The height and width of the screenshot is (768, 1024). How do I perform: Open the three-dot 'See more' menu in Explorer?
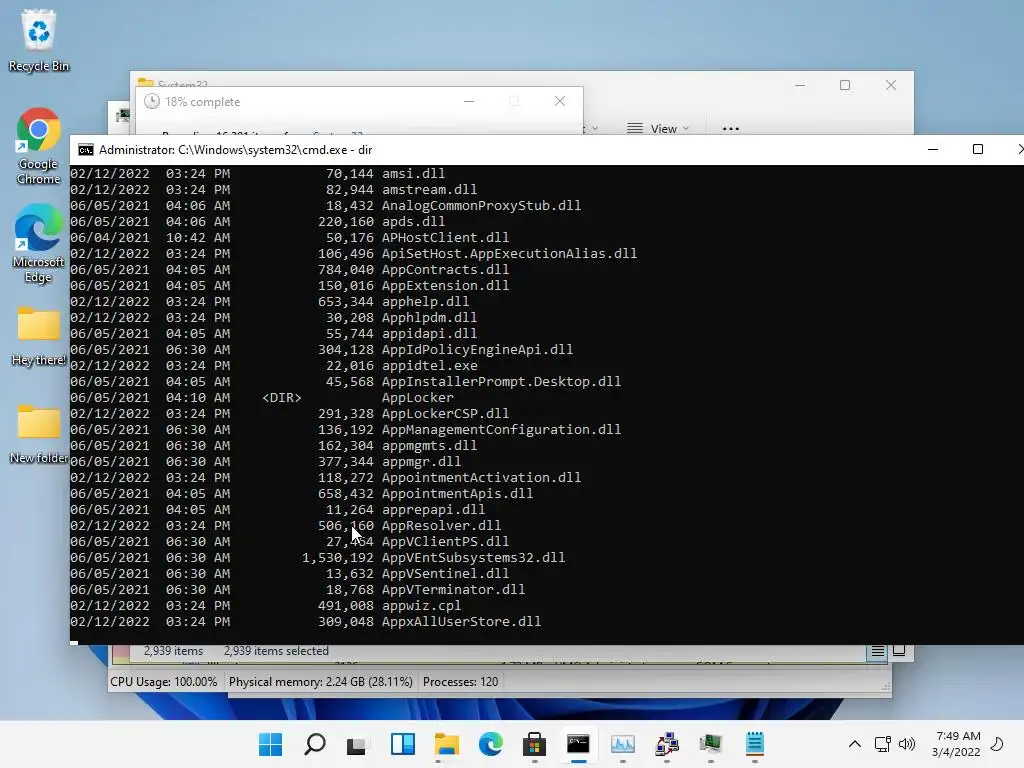point(731,129)
